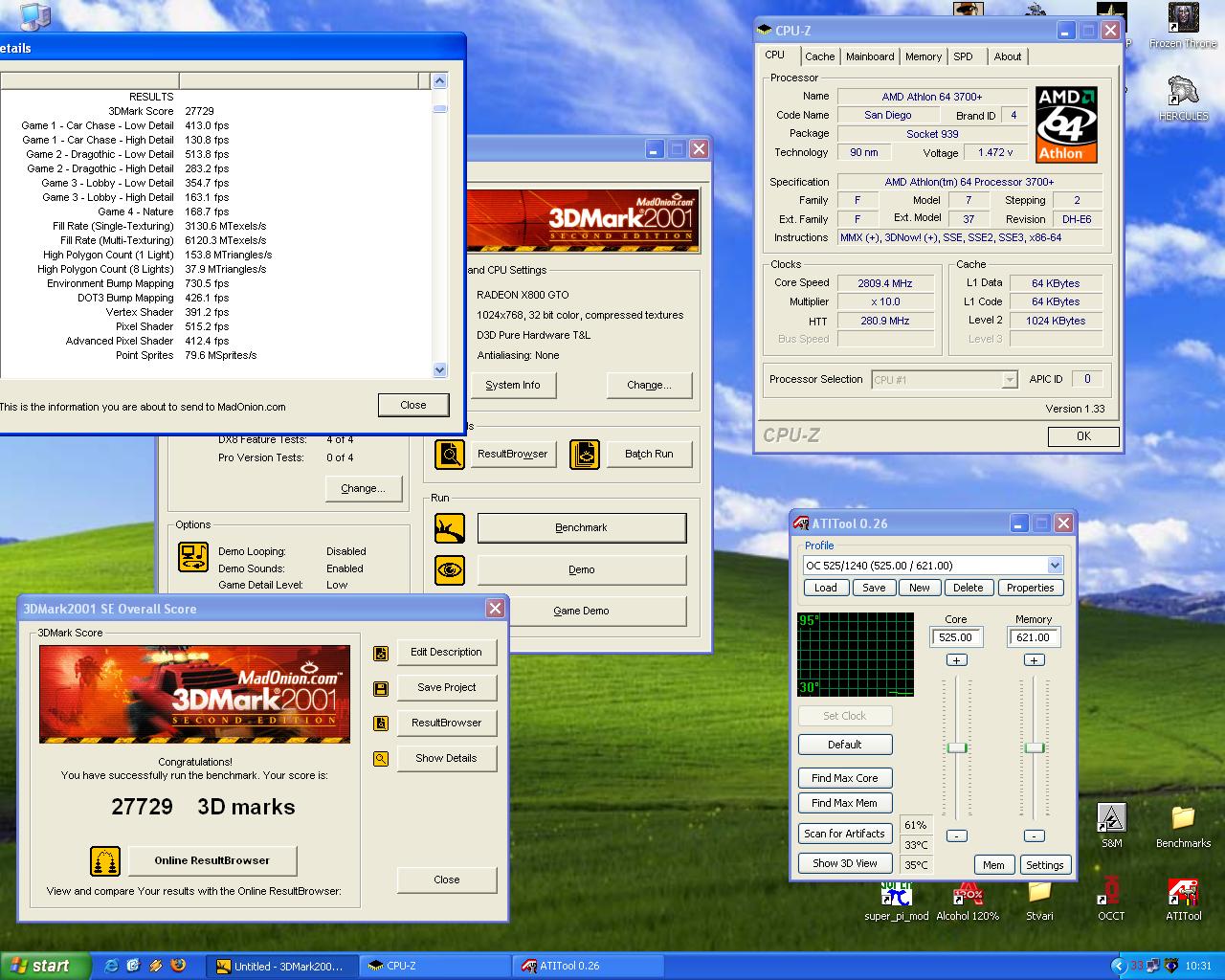Click the Core clock value field

(956, 637)
